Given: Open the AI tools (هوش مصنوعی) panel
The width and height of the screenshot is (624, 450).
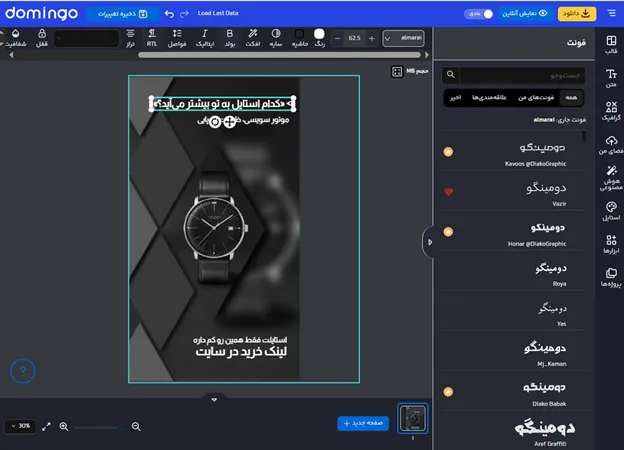Looking at the screenshot, I should click(611, 177).
